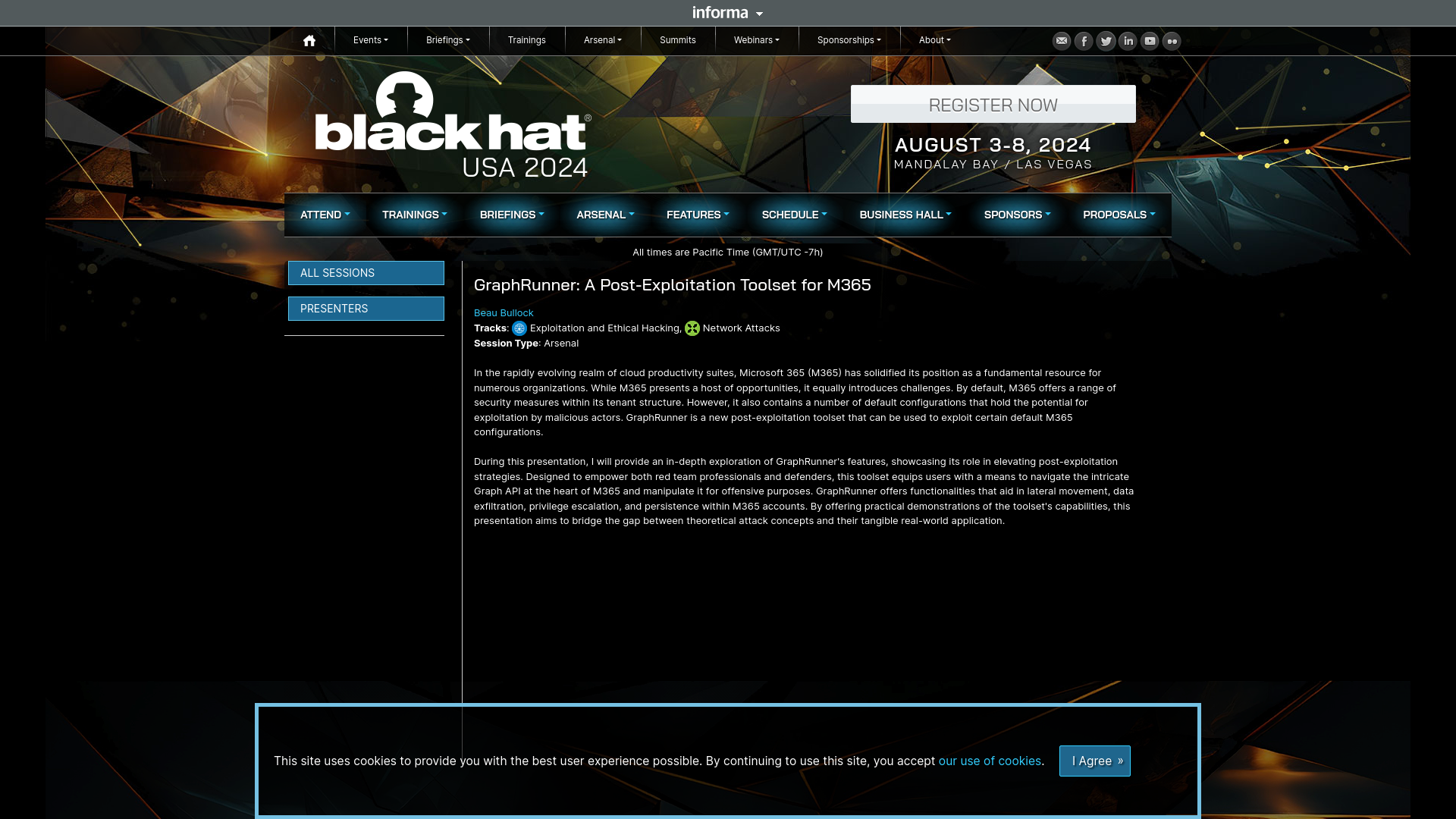Image resolution: width=1456 pixels, height=819 pixels.
Task: Expand the Arsenal top-bar dropdown
Action: point(603,40)
